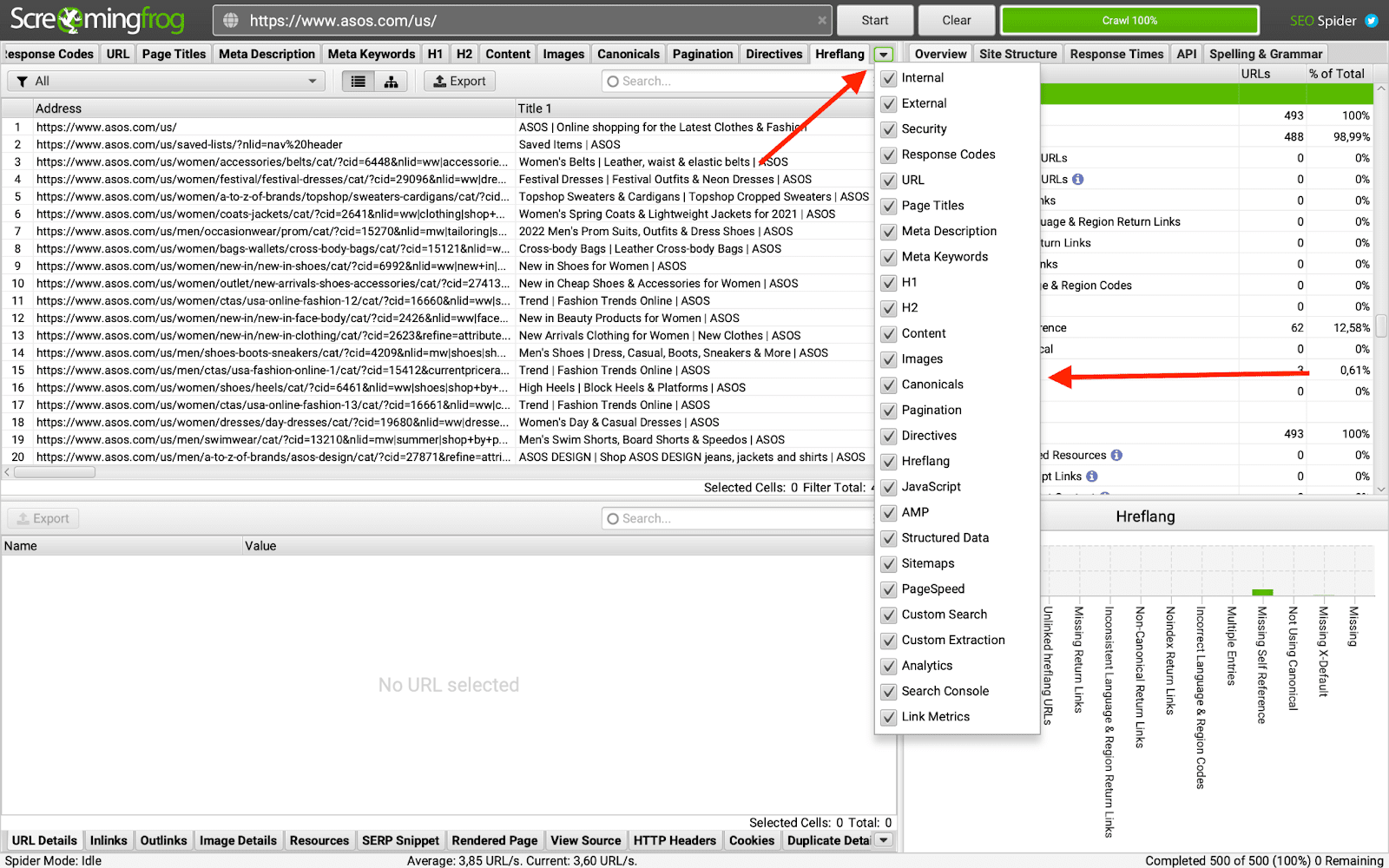The width and height of the screenshot is (1389, 868).
Task: Open the Cookies bottom tab
Action: pos(751,840)
